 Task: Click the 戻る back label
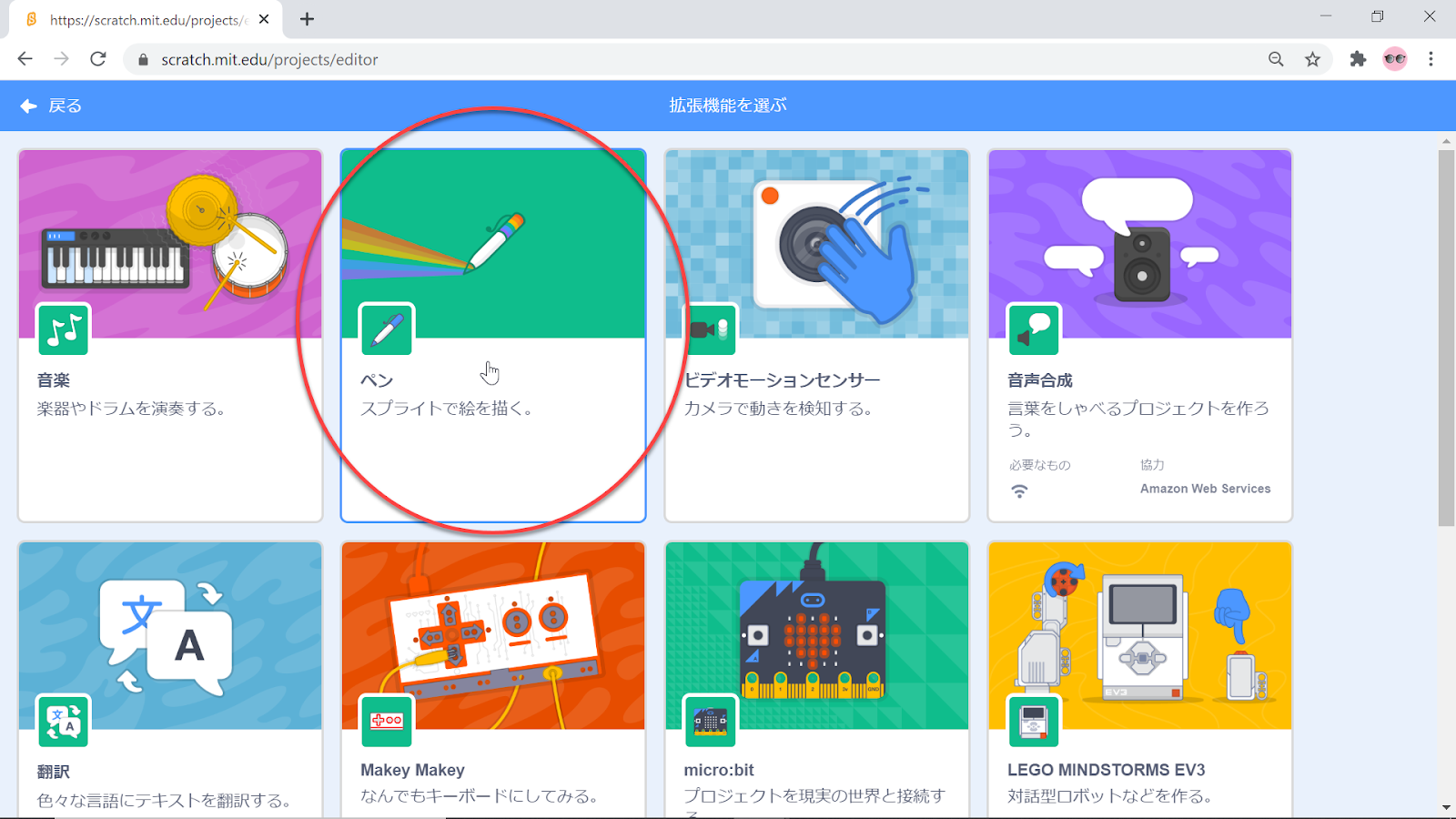[x=65, y=106]
